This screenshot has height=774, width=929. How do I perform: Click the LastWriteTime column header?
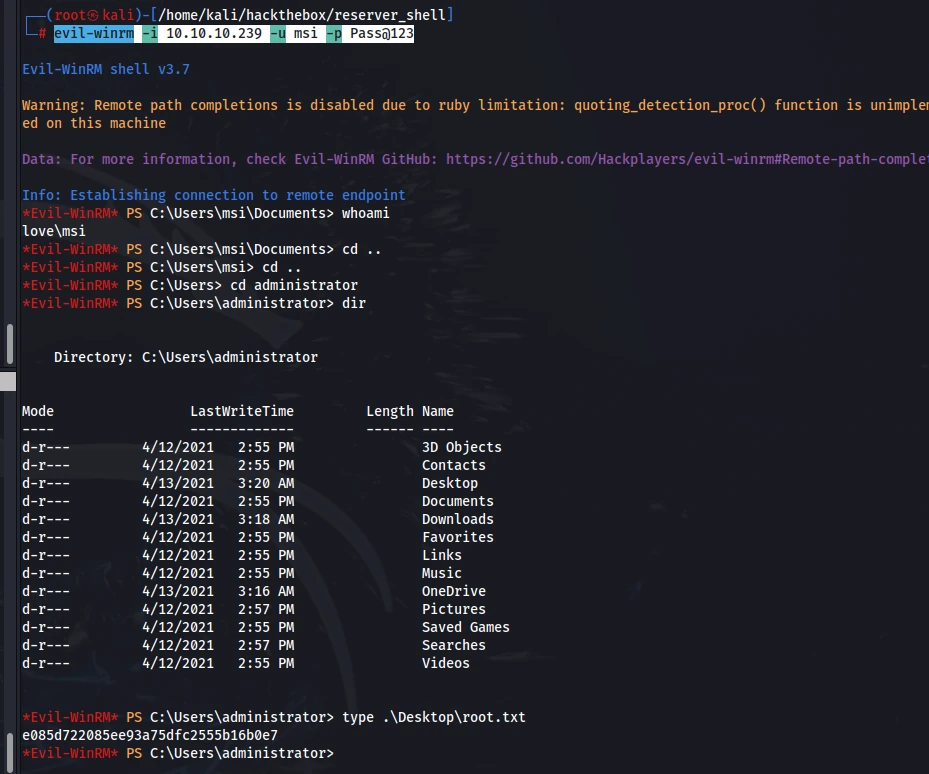coord(242,411)
